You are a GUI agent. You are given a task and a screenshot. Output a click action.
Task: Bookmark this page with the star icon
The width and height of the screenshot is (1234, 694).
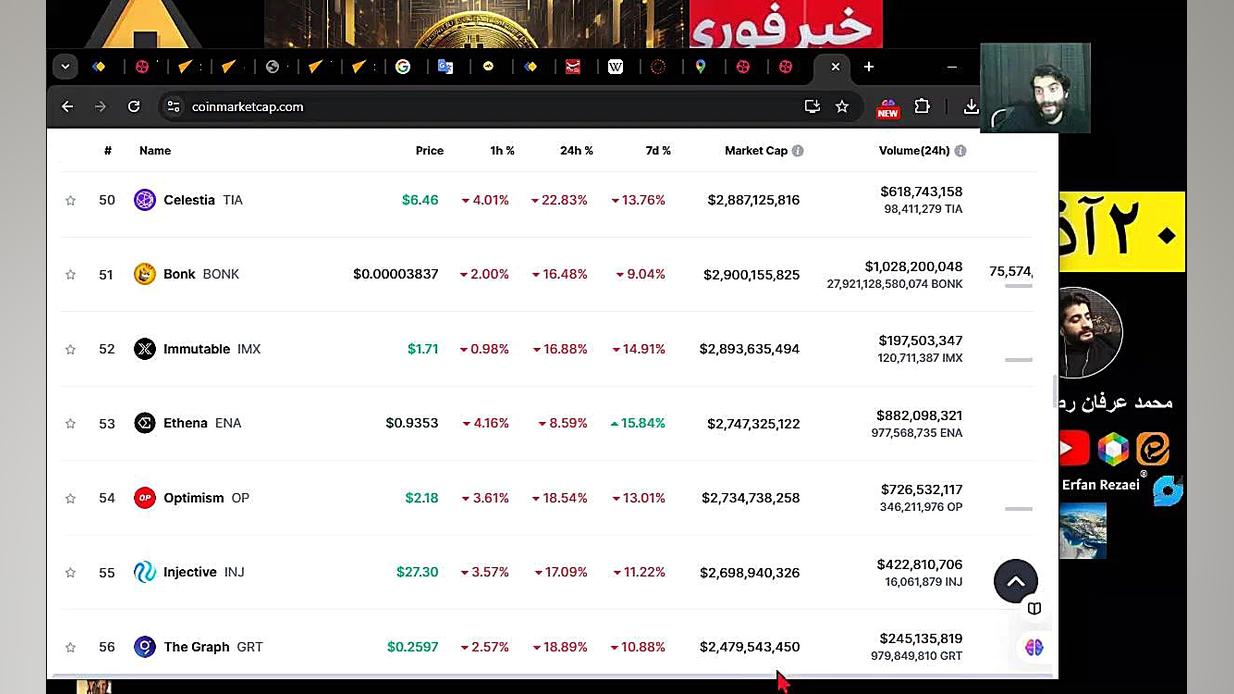tap(842, 107)
